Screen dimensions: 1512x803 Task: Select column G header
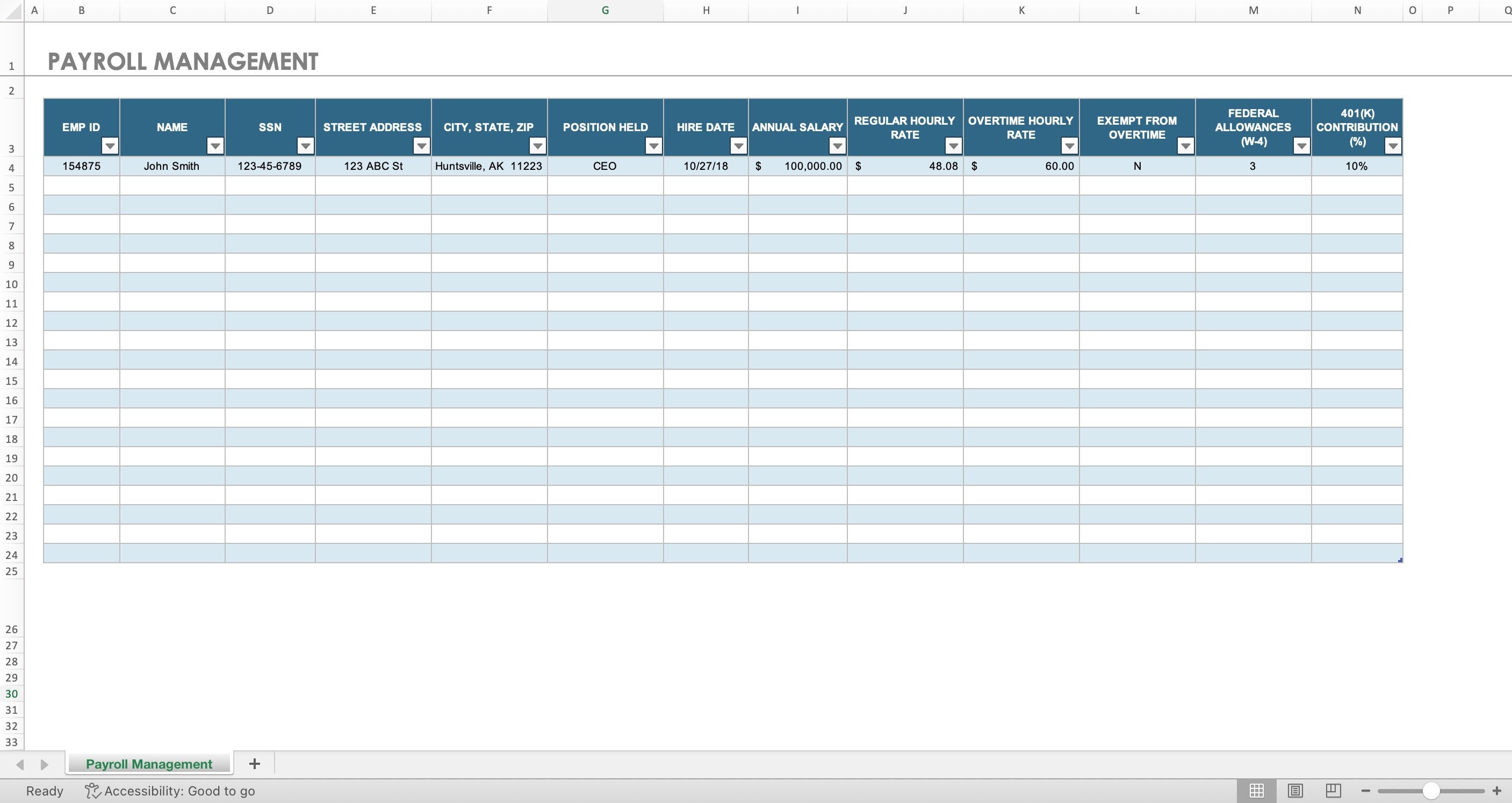(604, 10)
